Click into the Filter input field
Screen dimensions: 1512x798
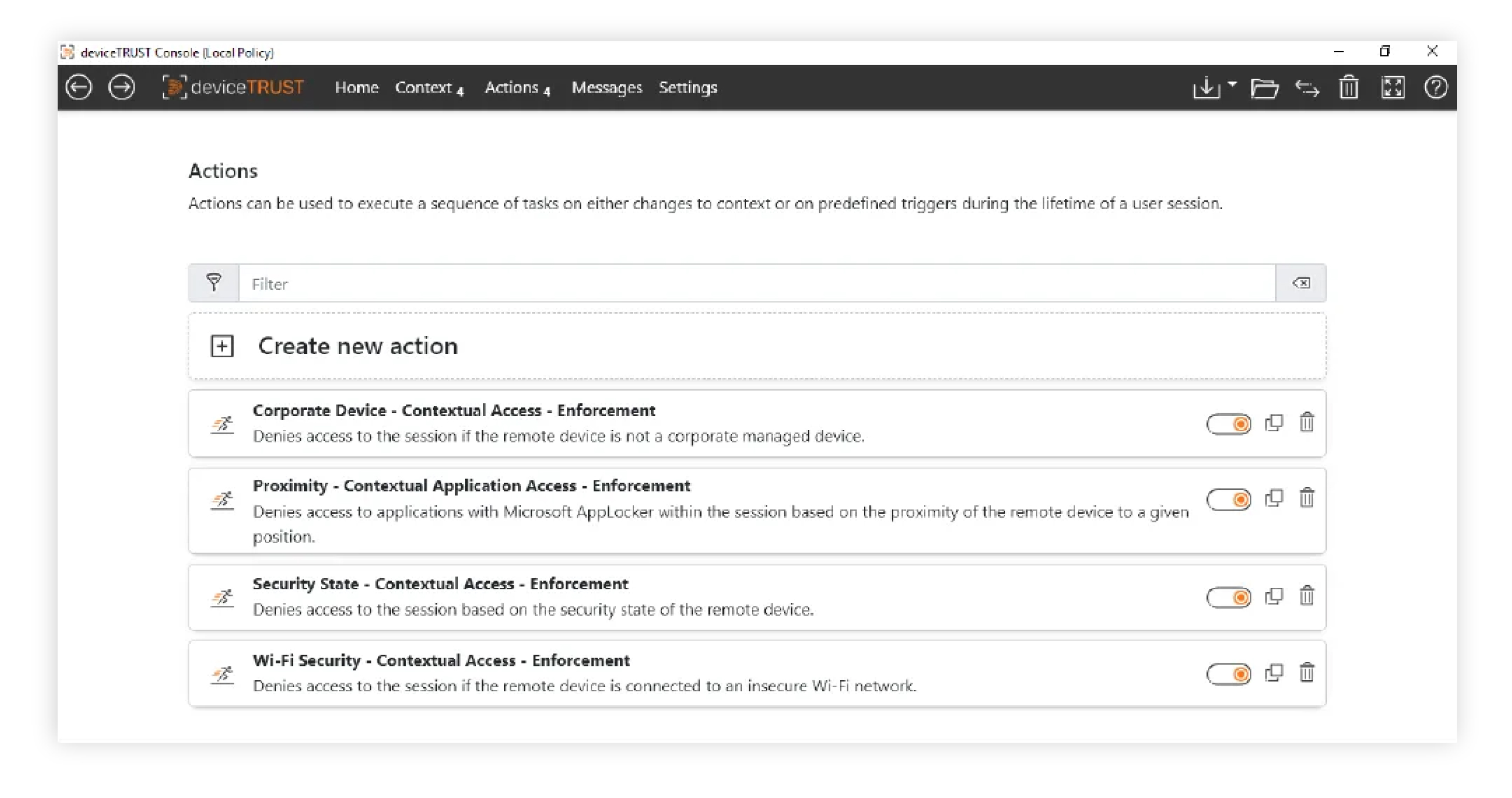point(756,284)
